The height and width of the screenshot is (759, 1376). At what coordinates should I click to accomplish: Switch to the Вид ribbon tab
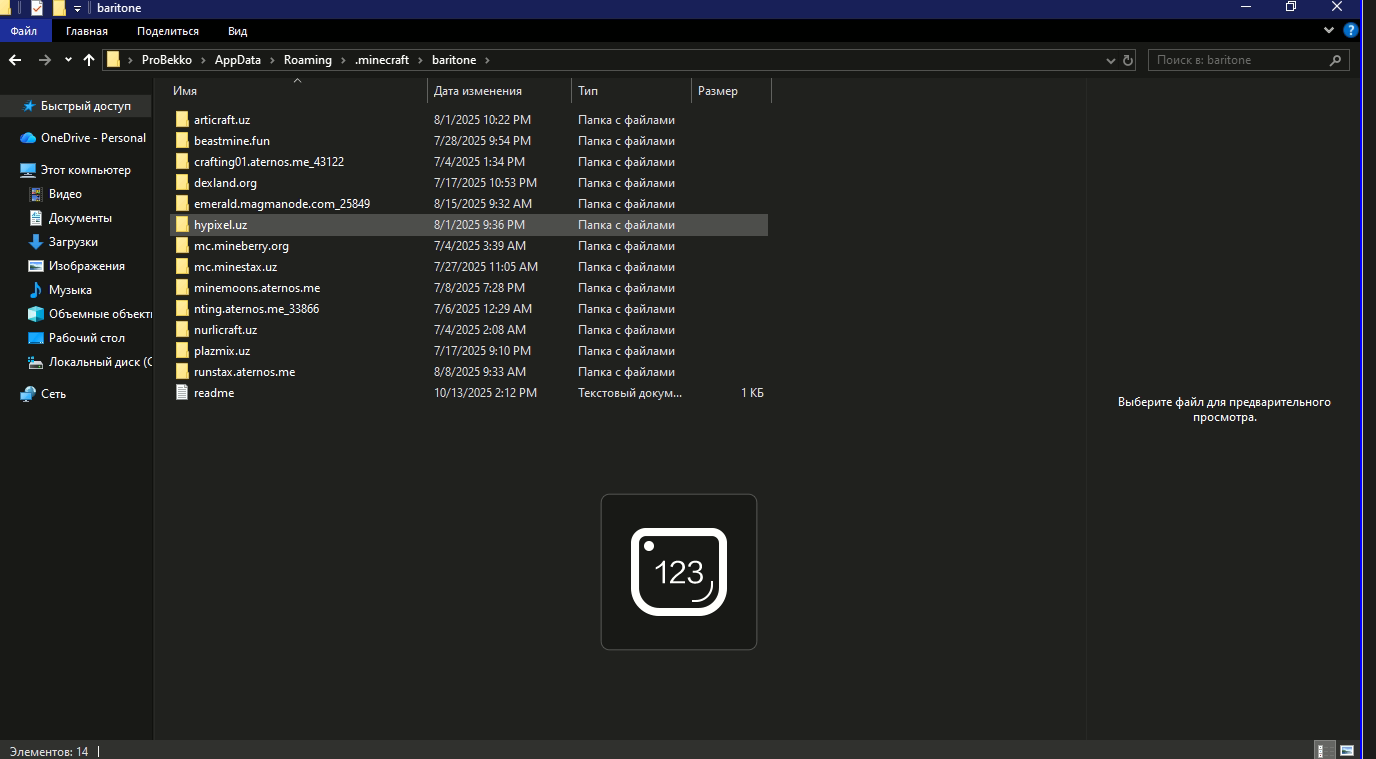(237, 31)
